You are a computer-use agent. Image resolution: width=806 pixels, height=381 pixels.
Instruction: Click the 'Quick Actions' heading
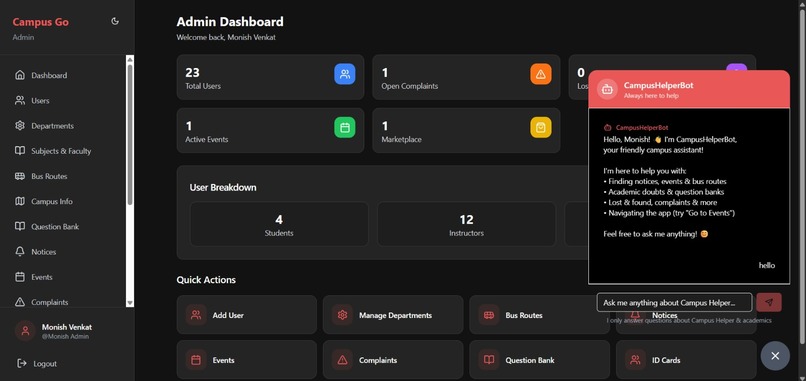(x=206, y=280)
